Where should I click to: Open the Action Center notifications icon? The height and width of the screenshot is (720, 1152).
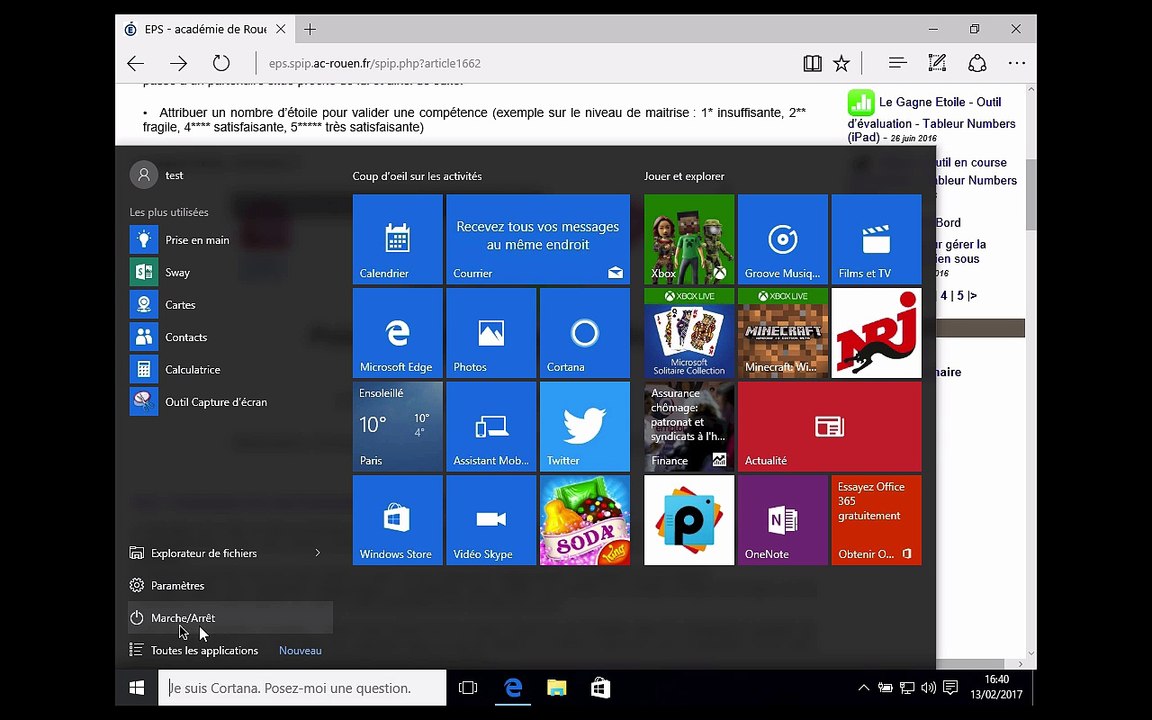(950, 688)
